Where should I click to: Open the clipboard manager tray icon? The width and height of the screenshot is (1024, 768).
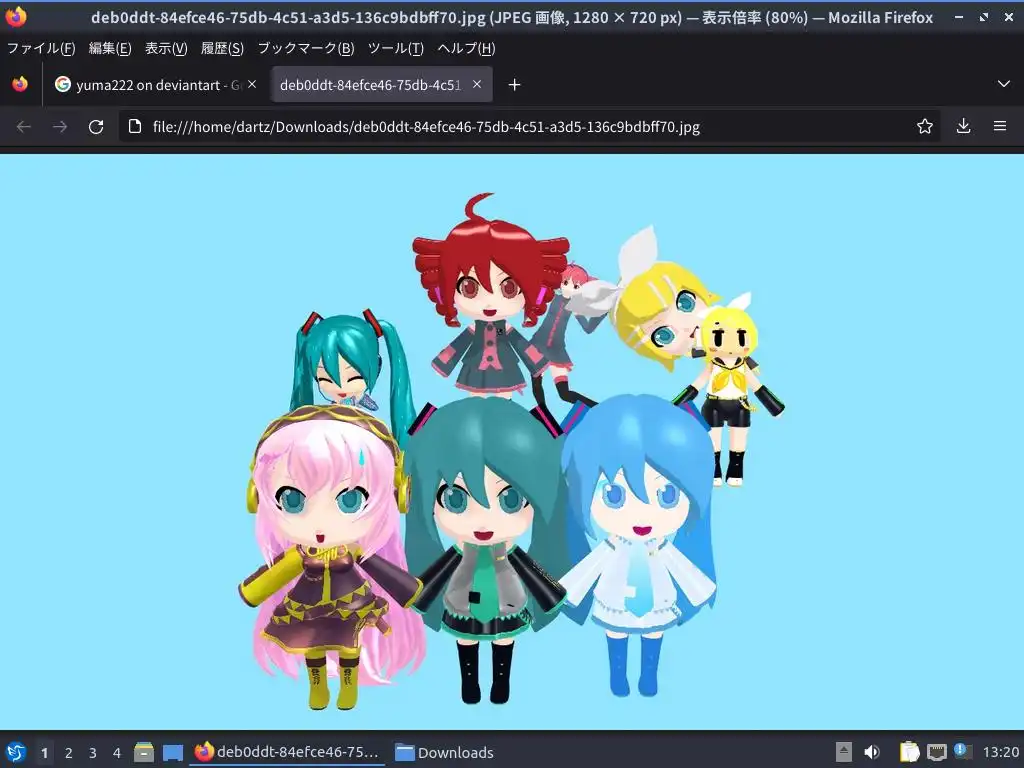[909, 752]
